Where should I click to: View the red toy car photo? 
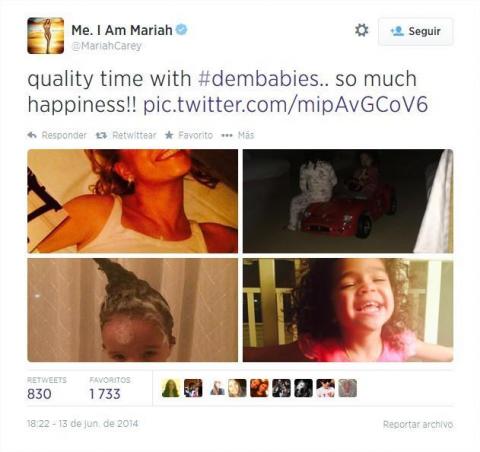click(348, 201)
